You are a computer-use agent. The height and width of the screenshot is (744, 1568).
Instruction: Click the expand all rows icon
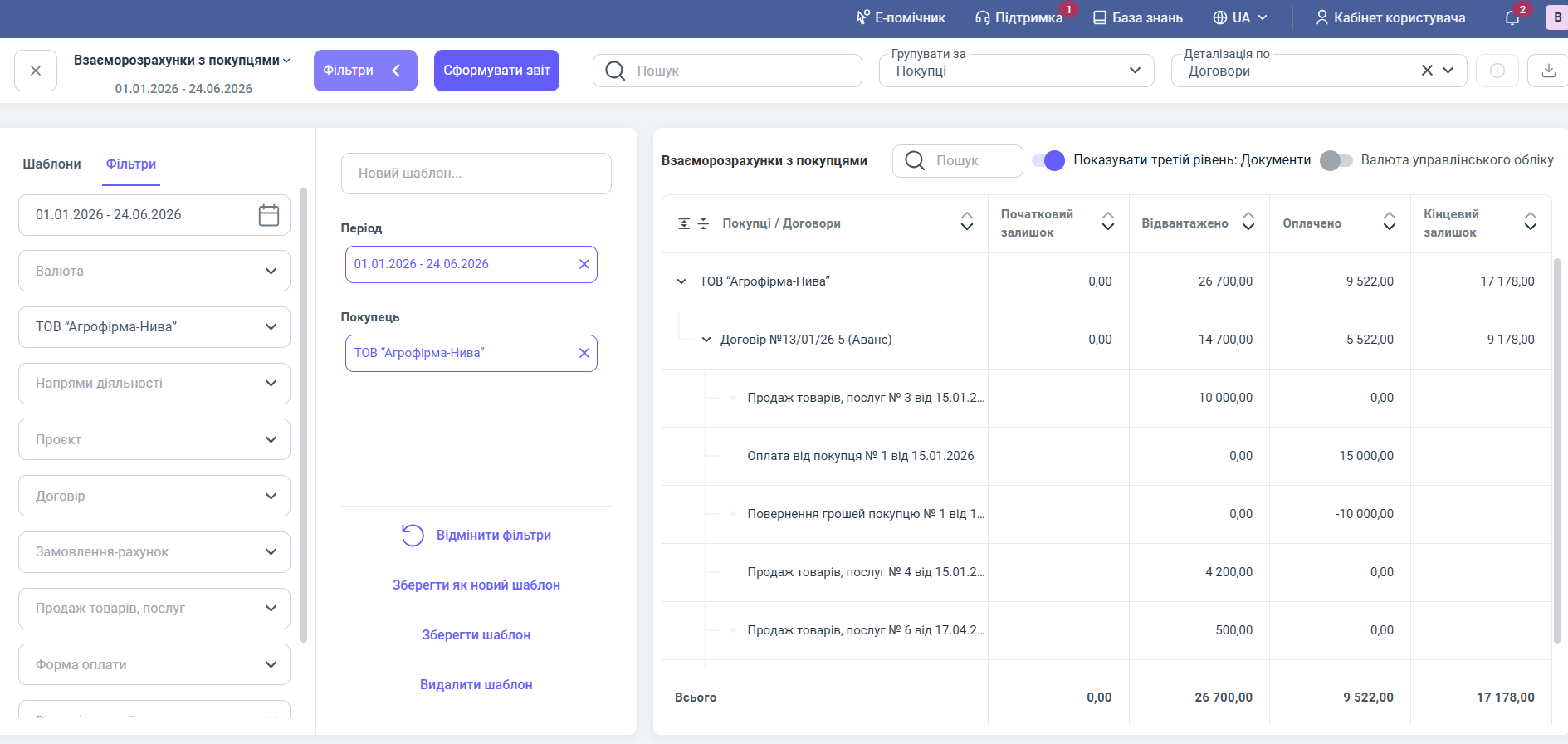coord(684,223)
